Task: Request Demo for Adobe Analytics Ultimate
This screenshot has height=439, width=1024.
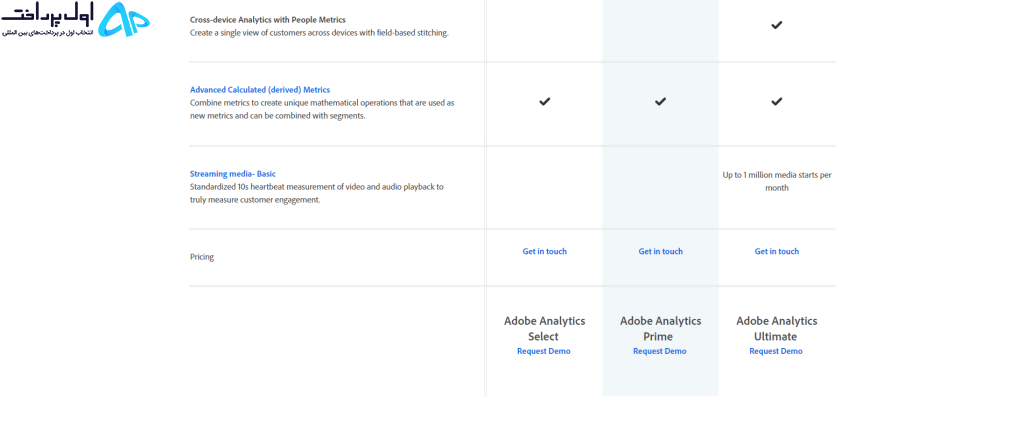Action: pos(776,351)
